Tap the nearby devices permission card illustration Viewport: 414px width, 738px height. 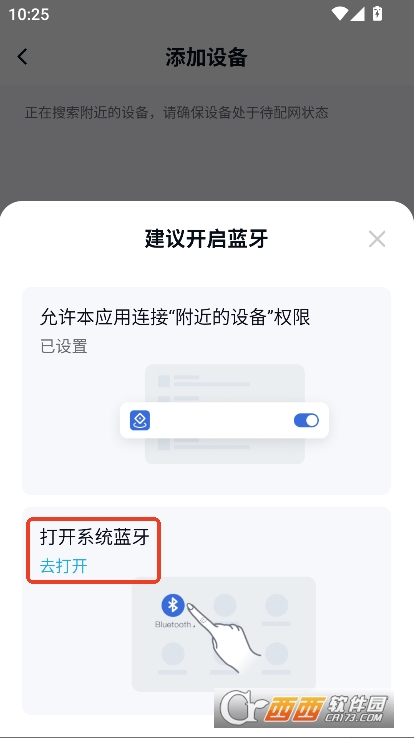[225, 414]
